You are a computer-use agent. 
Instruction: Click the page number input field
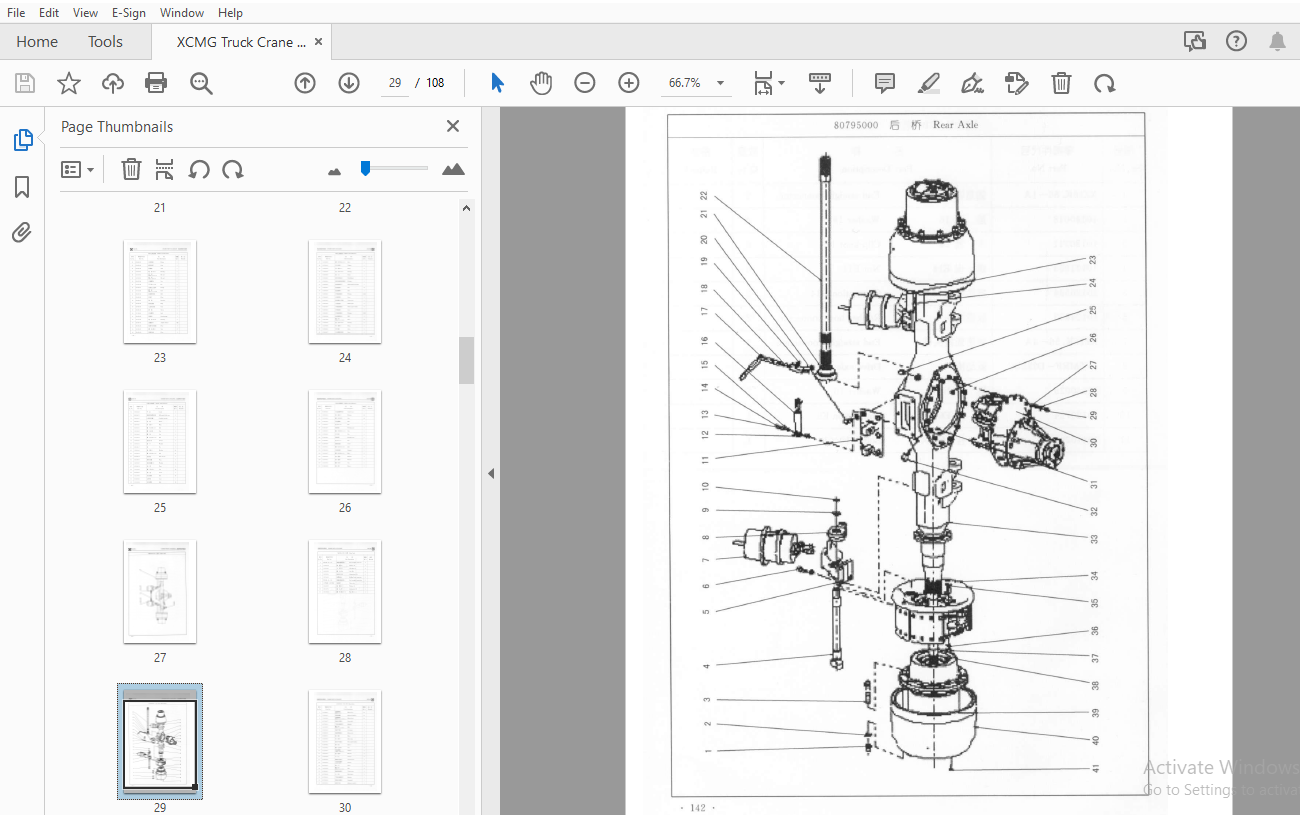pyautogui.click(x=395, y=83)
